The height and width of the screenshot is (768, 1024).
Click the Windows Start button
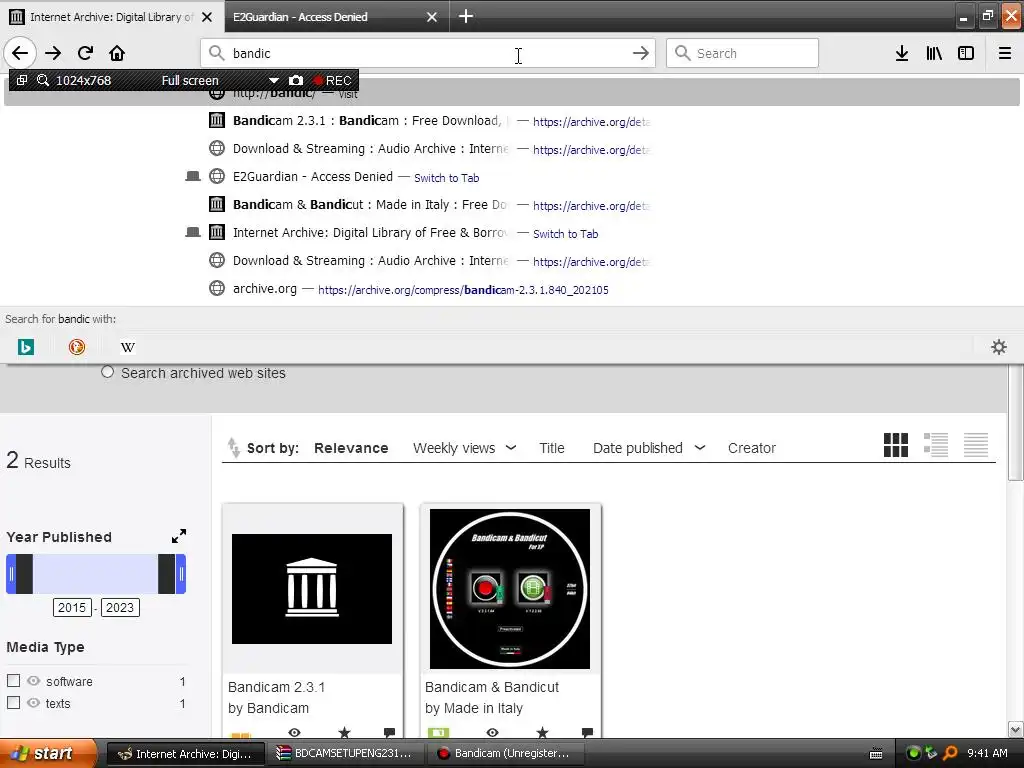(48, 753)
